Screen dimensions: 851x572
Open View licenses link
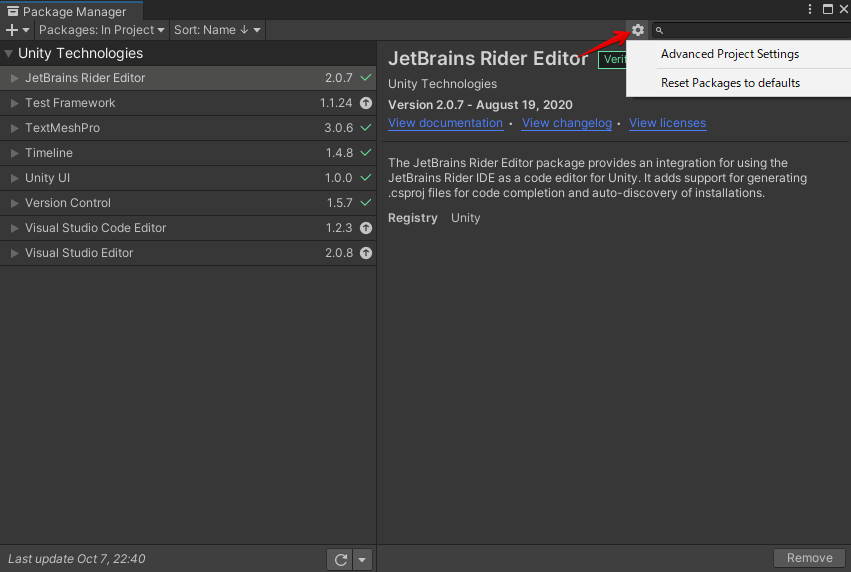tap(667, 123)
